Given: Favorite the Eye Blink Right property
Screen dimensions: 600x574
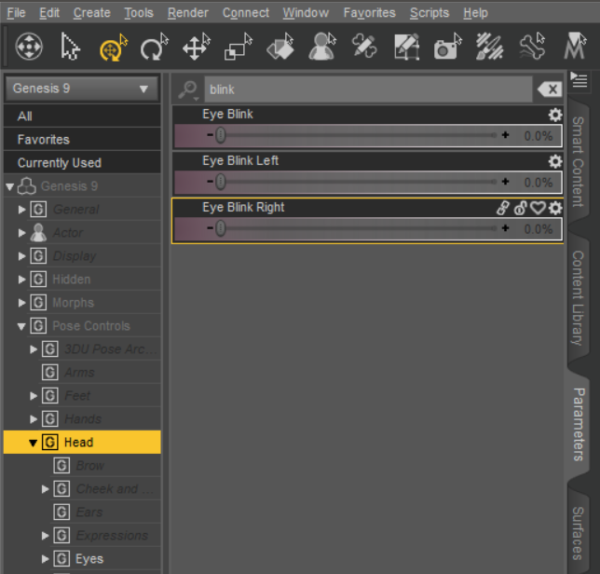Looking at the screenshot, I should tap(538, 208).
